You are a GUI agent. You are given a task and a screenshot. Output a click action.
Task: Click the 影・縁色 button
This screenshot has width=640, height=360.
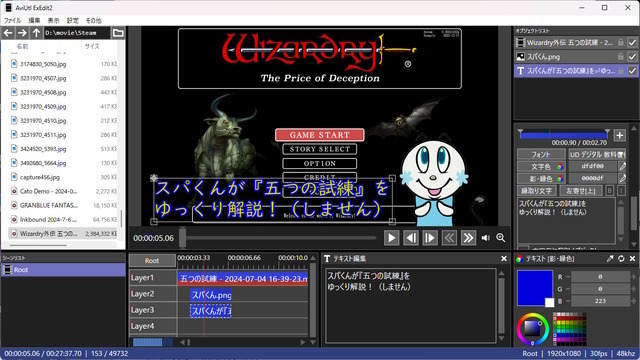541,178
